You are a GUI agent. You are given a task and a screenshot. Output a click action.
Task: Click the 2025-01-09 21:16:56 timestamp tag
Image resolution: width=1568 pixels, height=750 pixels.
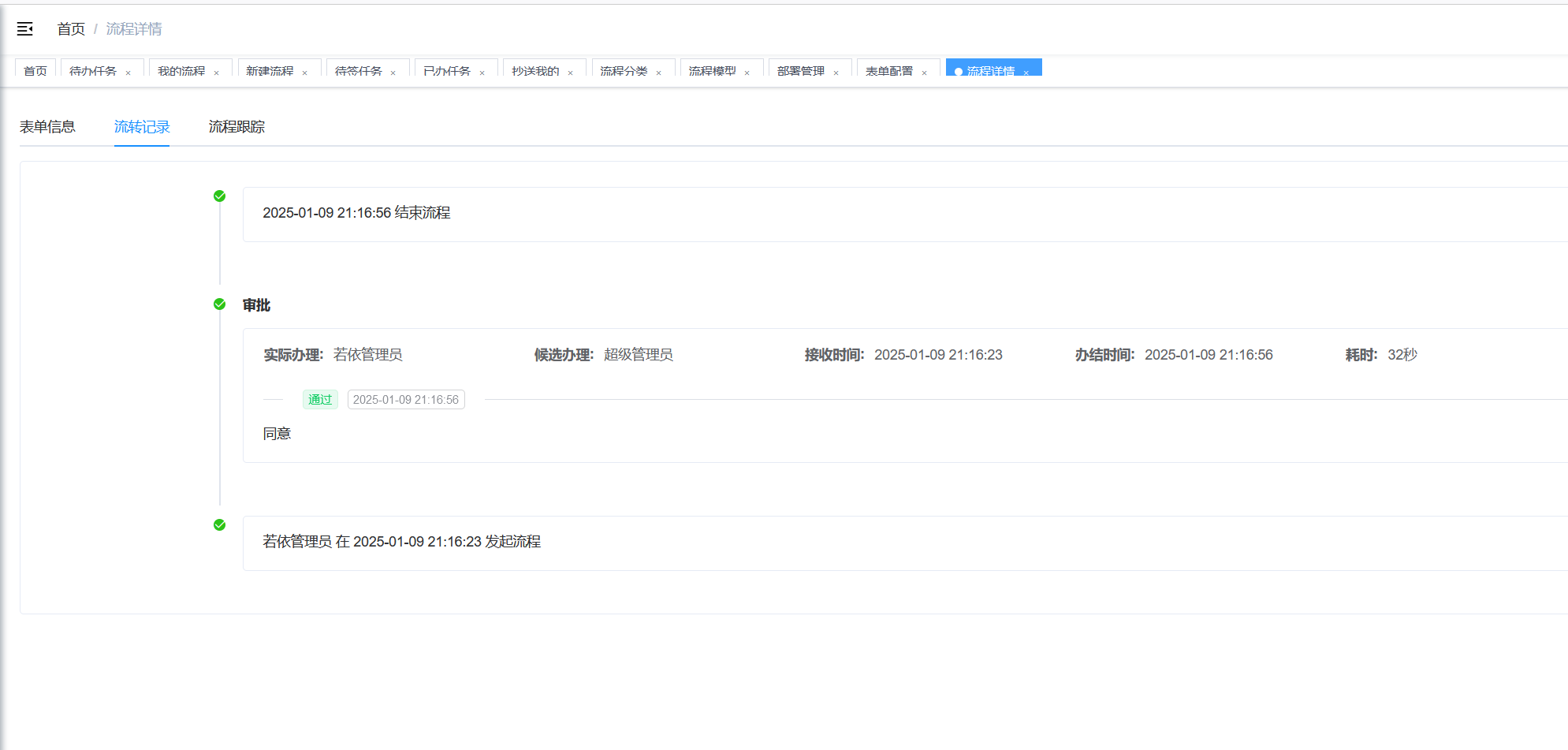(x=406, y=400)
